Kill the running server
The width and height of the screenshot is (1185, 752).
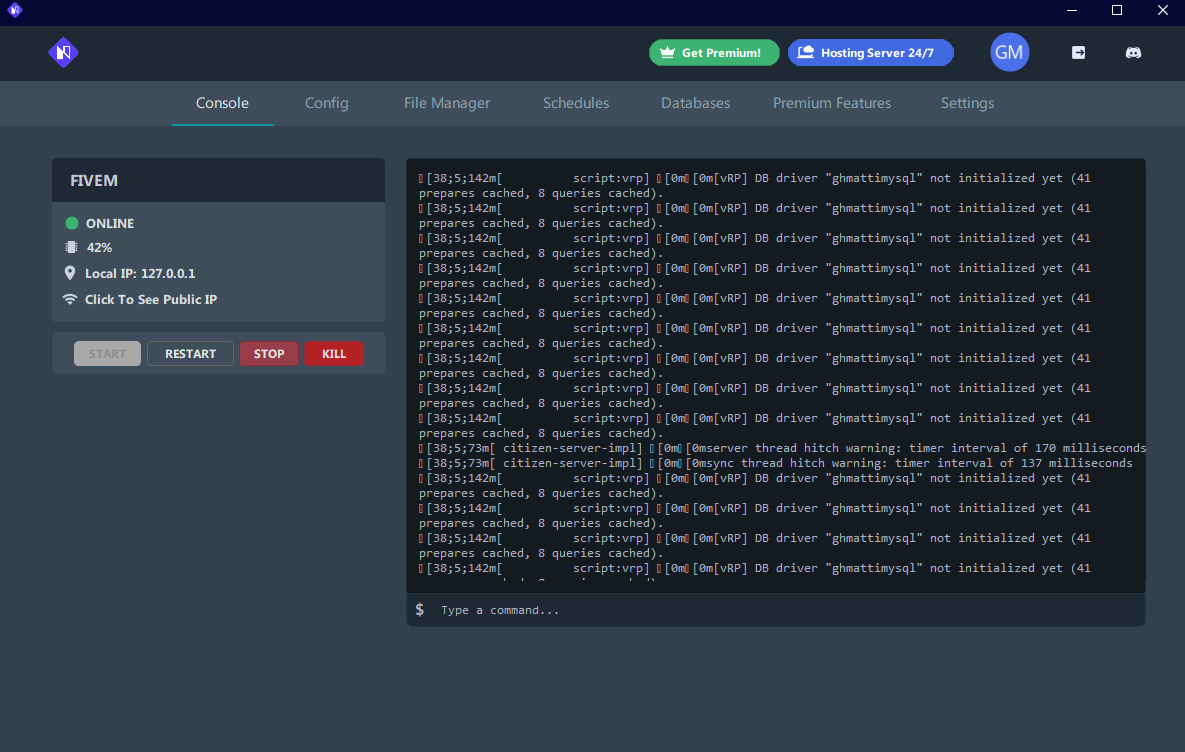tap(334, 353)
